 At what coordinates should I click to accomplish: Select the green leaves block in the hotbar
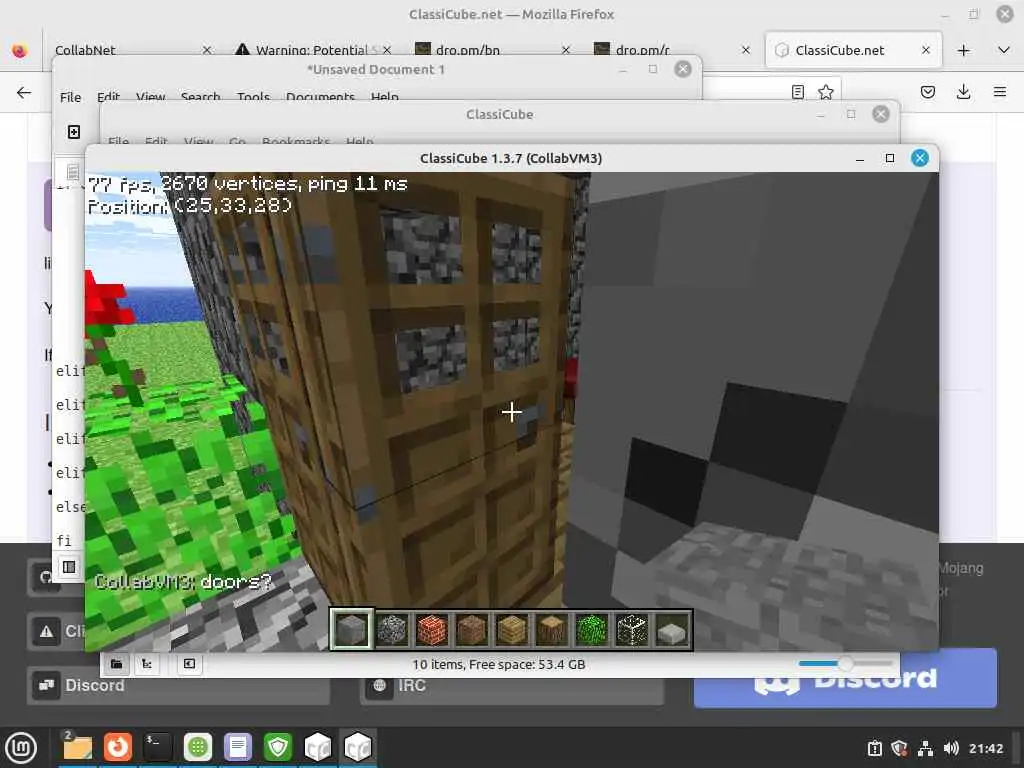click(592, 630)
